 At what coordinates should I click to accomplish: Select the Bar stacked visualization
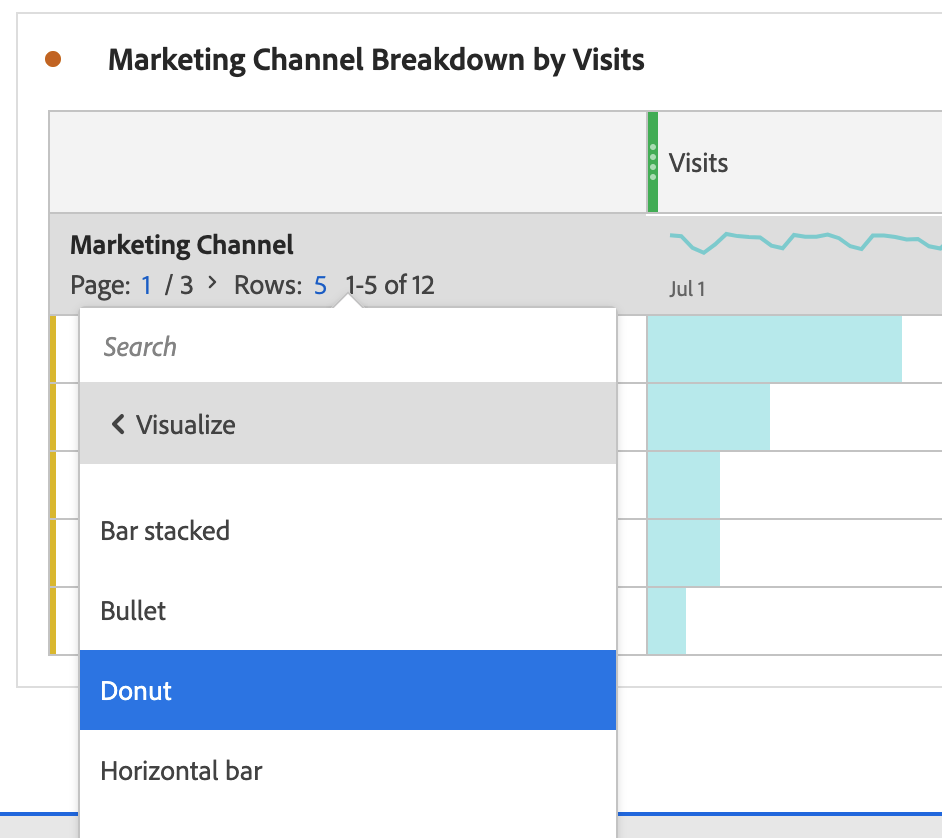164,530
